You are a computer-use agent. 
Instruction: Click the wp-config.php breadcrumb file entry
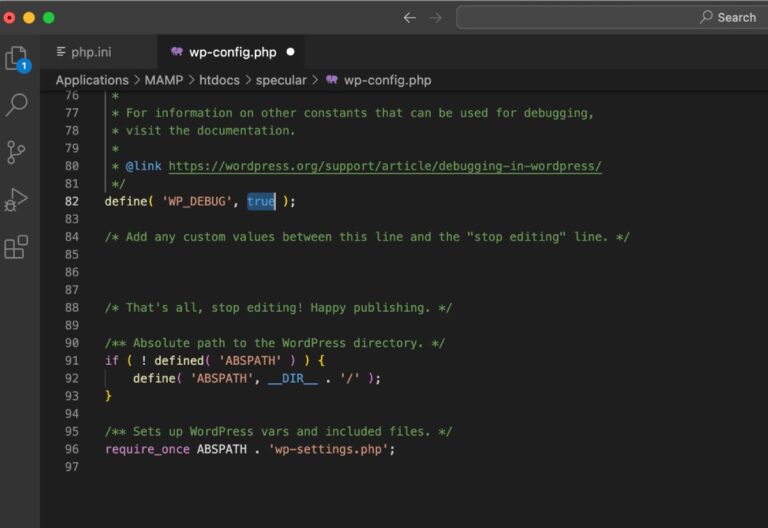point(387,80)
